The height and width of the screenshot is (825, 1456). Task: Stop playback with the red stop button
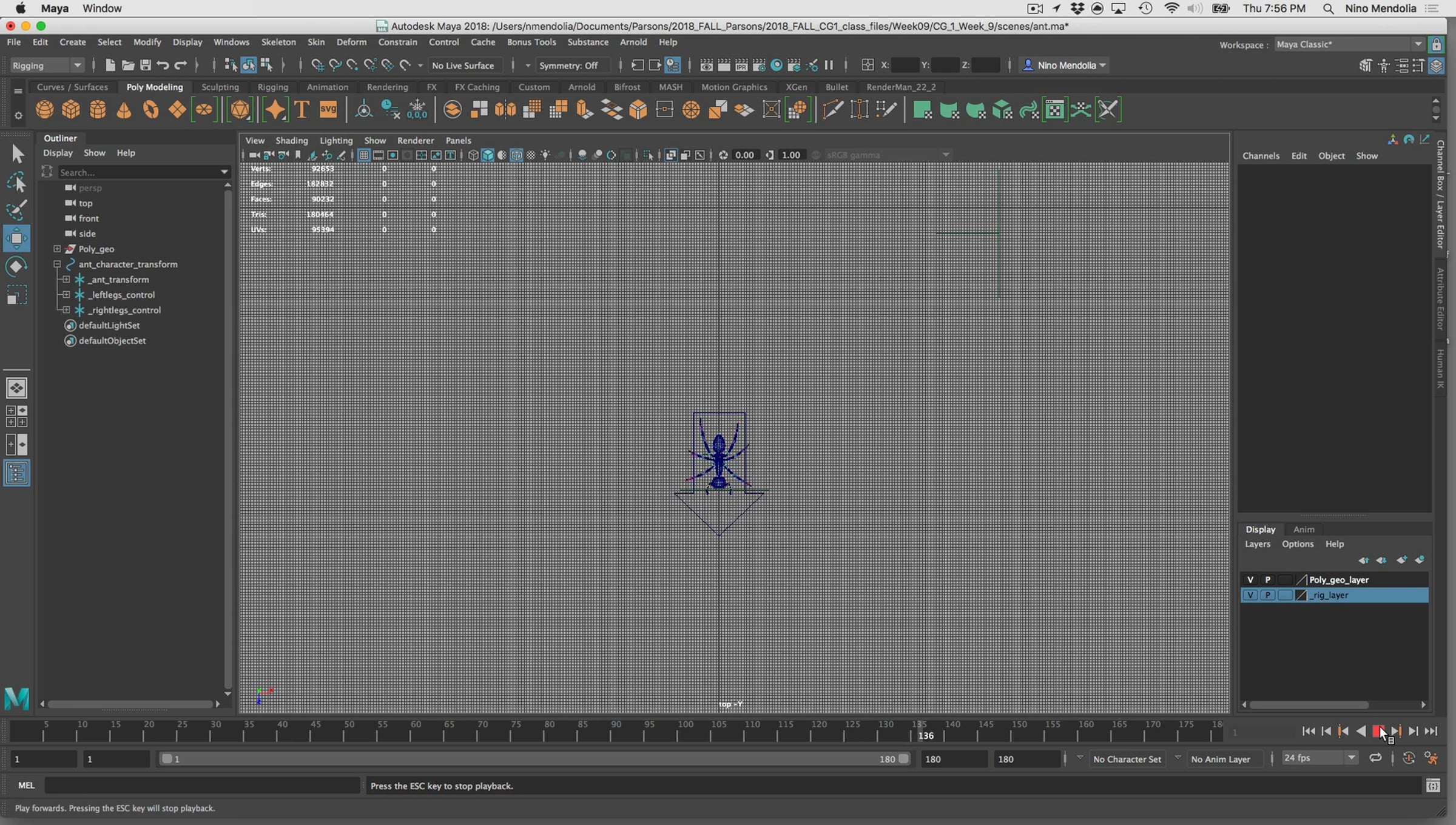point(1377,731)
